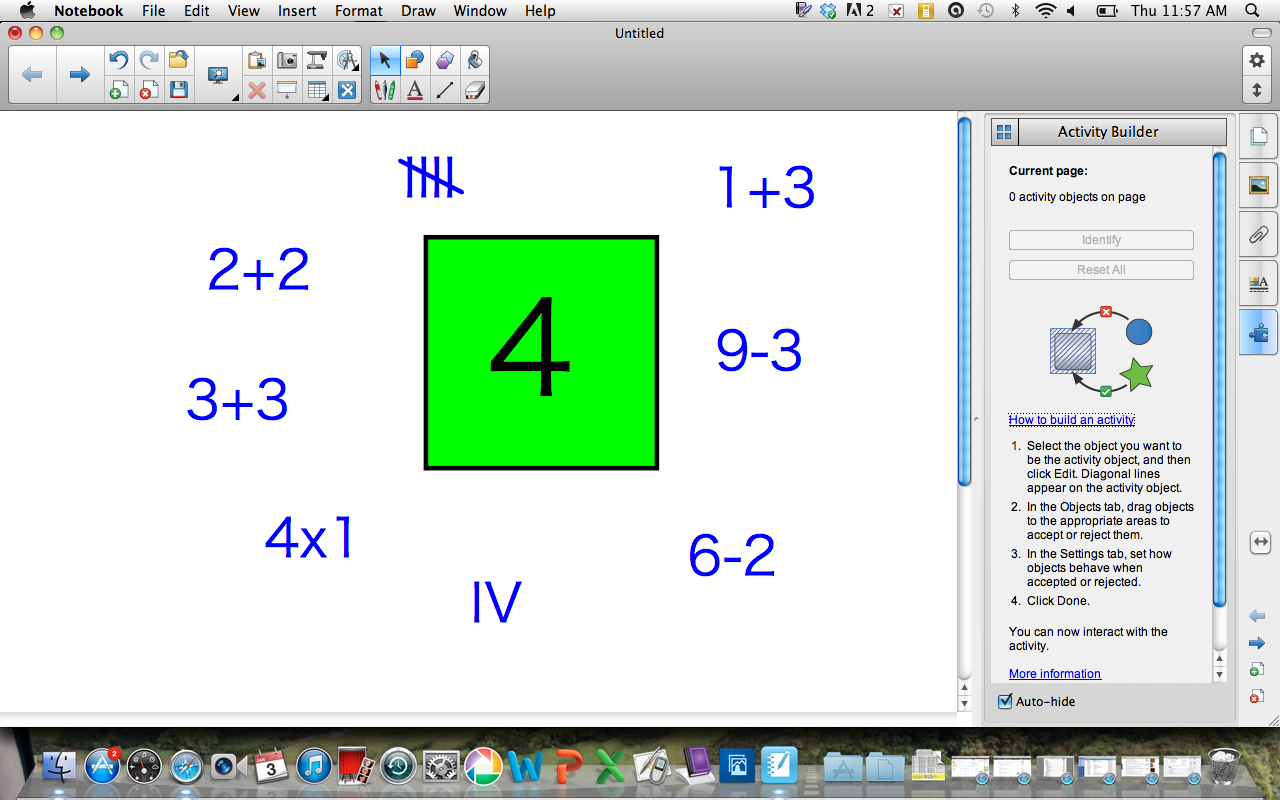Image resolution: width=1280 pixels, height=800 pixels.
Task: Open the screen capture camera tool
Action: pos(287,60)
